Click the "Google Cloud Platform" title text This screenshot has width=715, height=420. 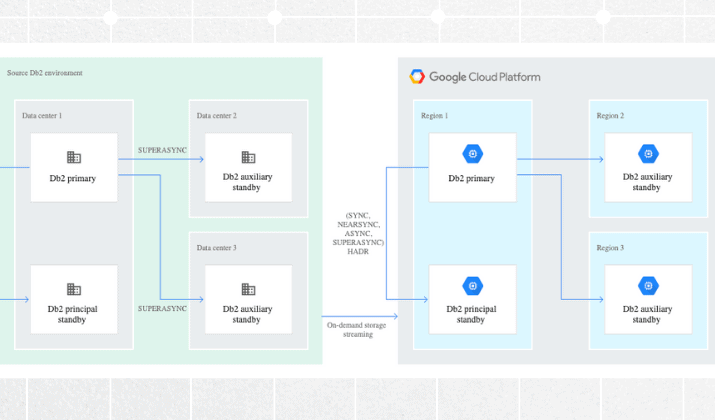point(485,77)
